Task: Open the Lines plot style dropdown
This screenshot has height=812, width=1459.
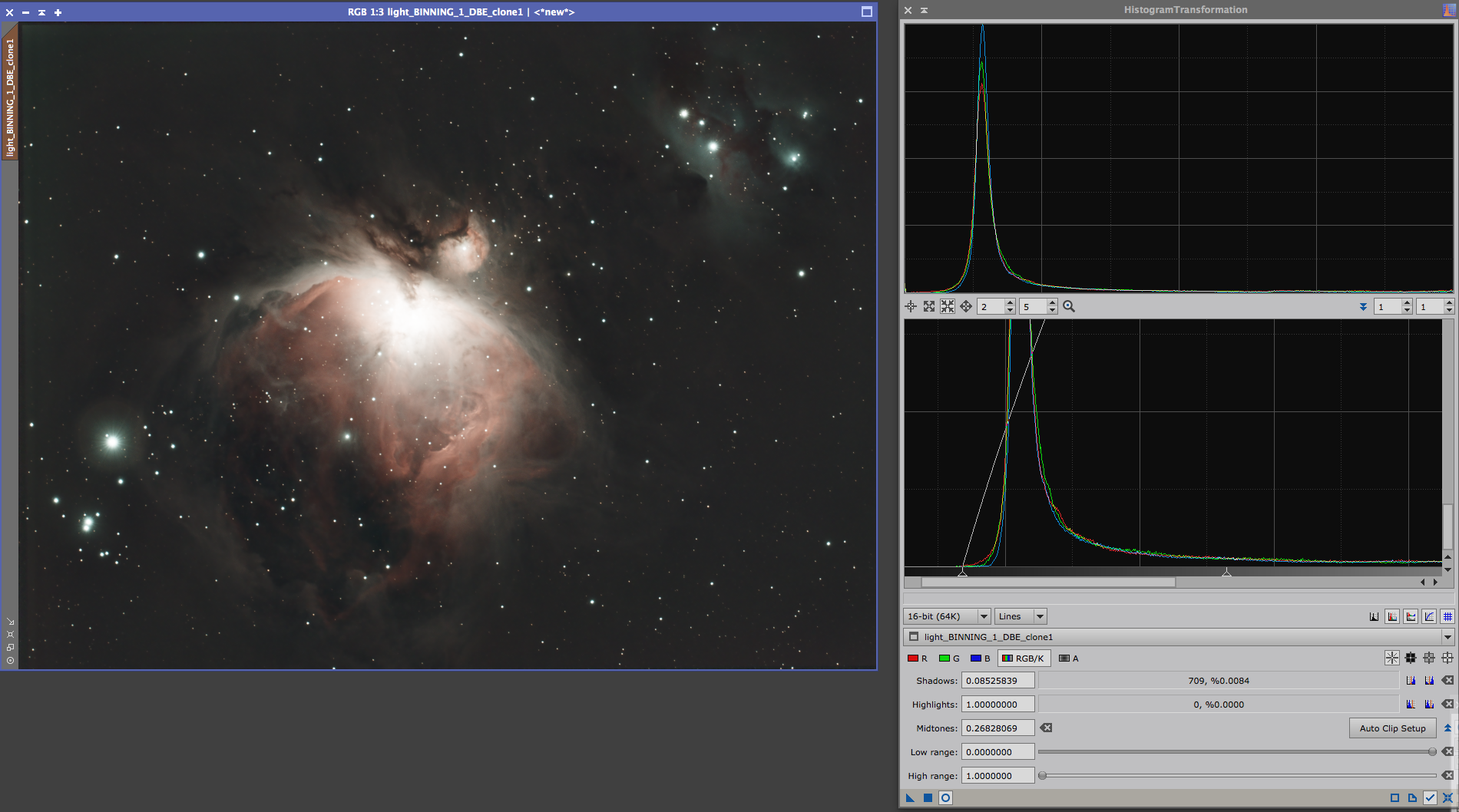Action: click(1021, 616)
